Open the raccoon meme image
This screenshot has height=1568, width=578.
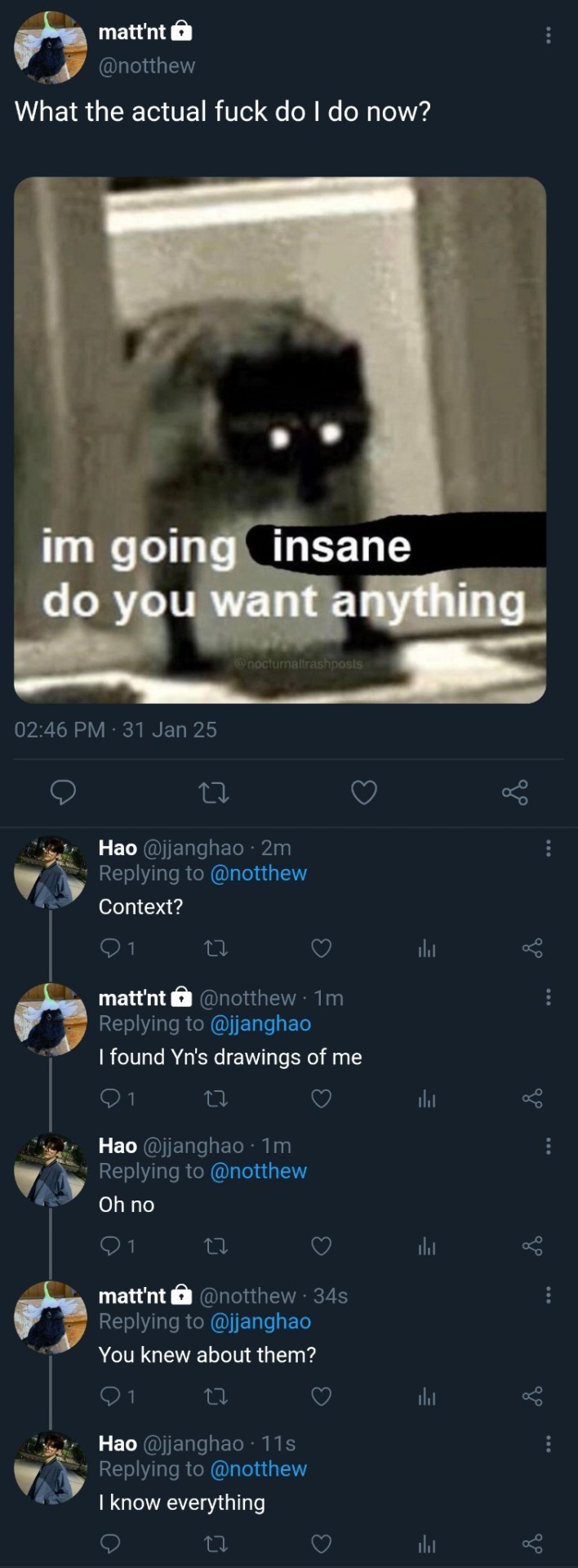[280, 439]
